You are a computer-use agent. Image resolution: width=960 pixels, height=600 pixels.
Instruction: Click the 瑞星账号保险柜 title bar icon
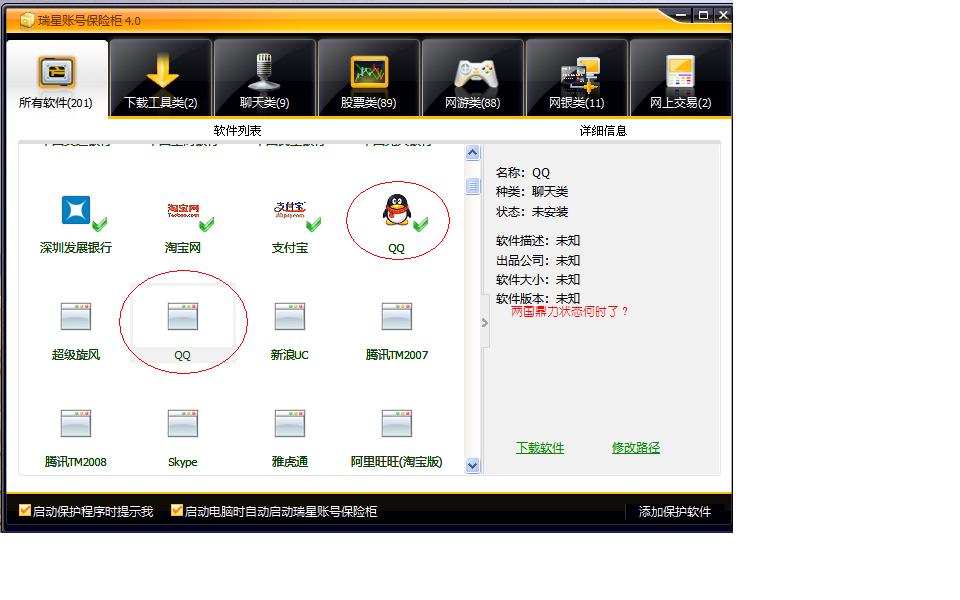pyautogui.click(x=27, y=21)
